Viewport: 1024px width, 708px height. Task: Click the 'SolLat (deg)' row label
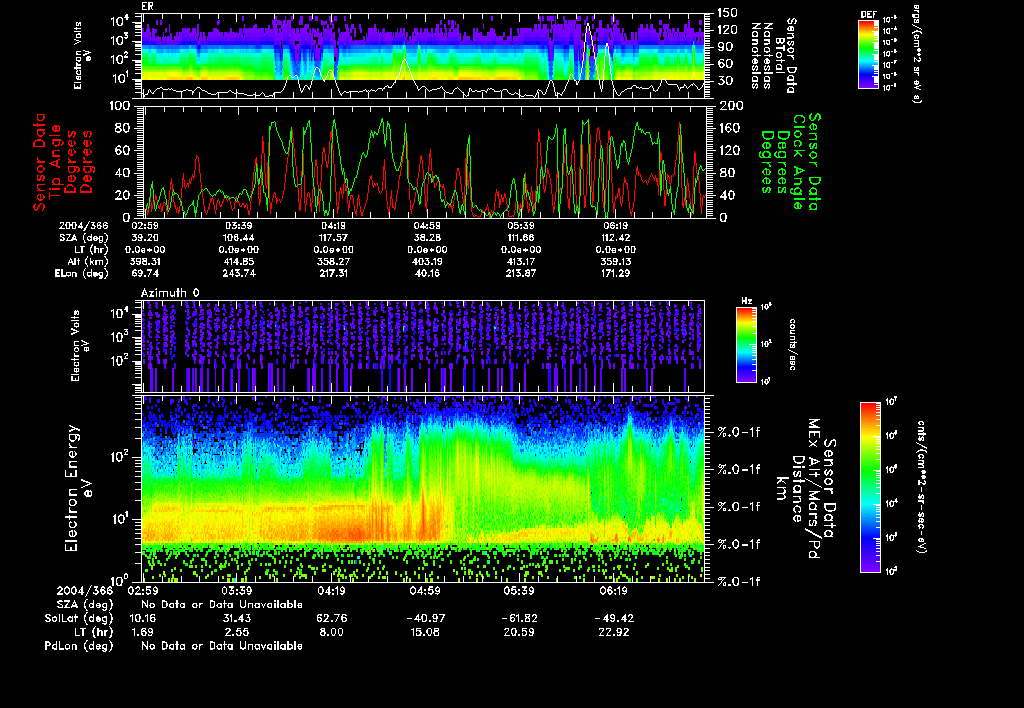point(79,618)
